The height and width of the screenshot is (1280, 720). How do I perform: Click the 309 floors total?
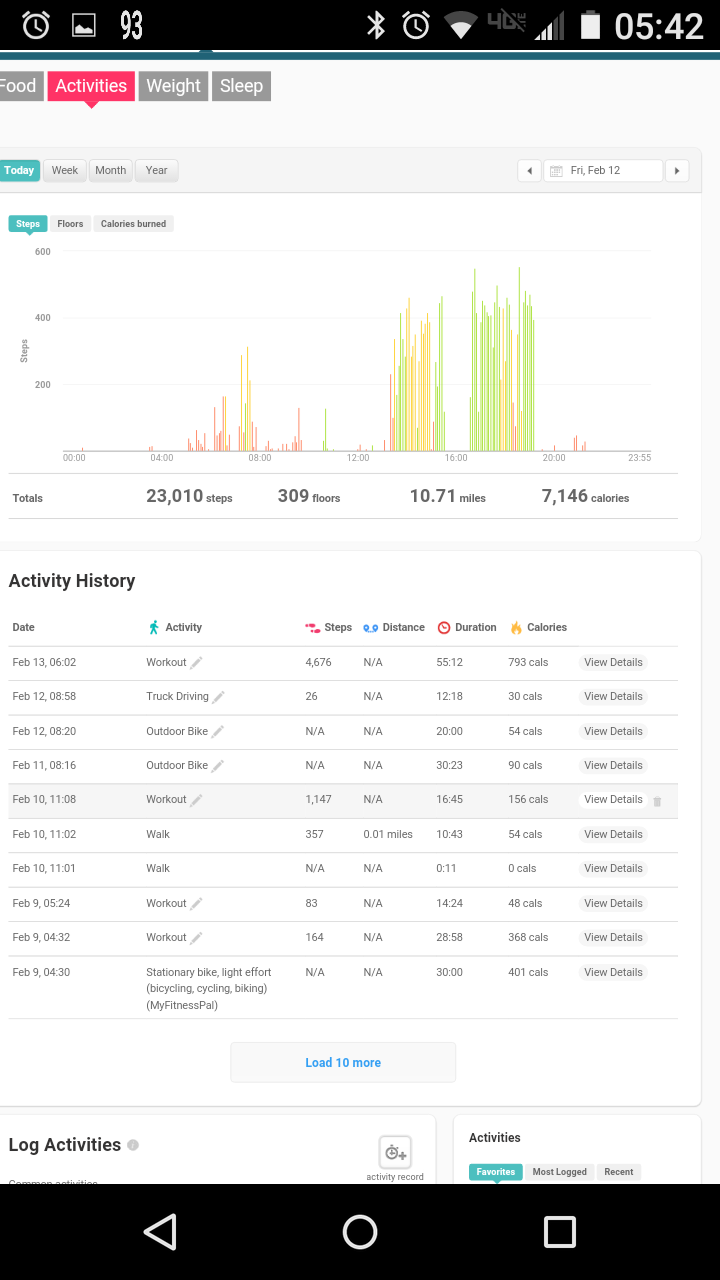pos(309,496)
